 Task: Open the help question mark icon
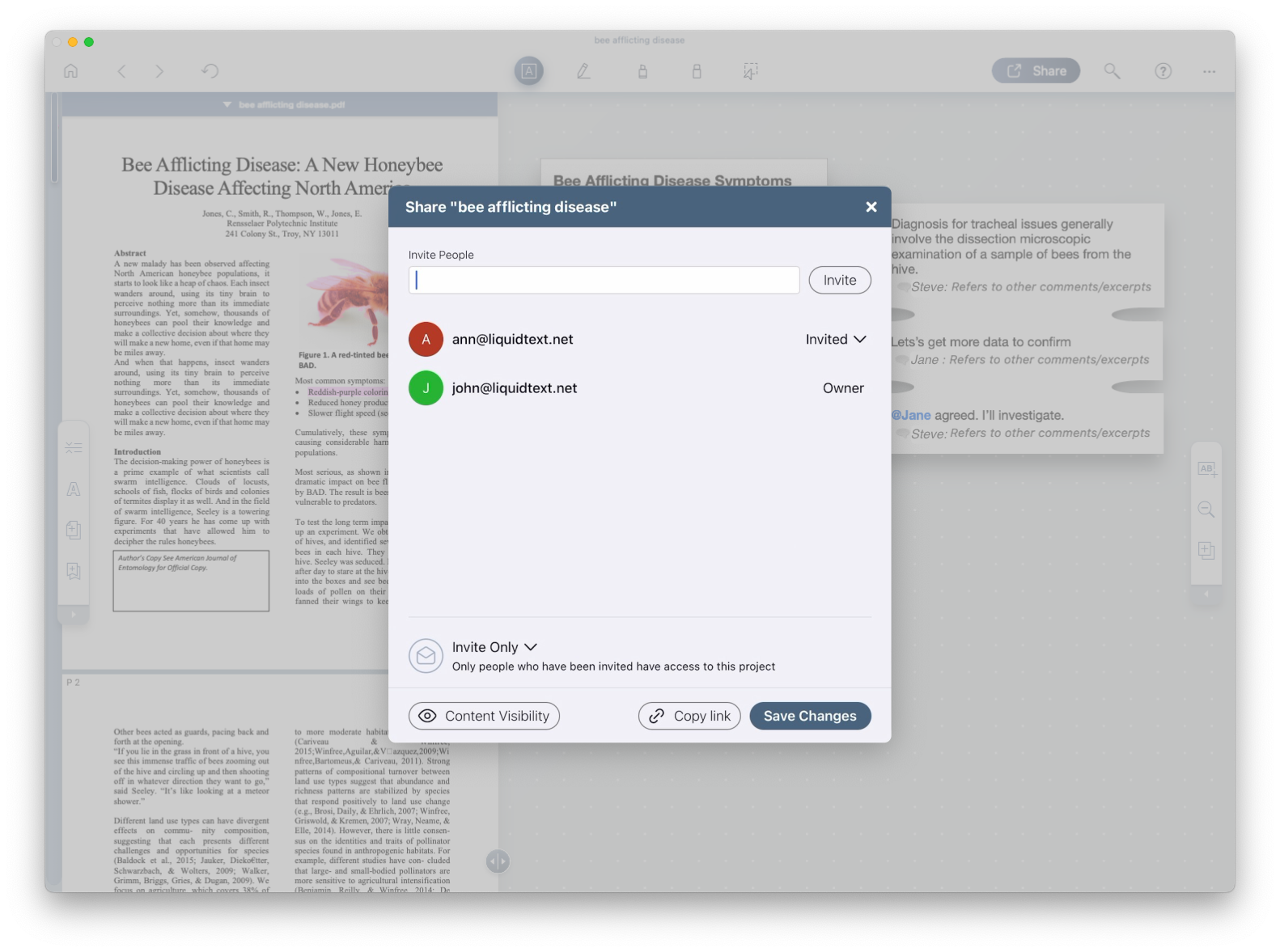(x=1163, y=71)
